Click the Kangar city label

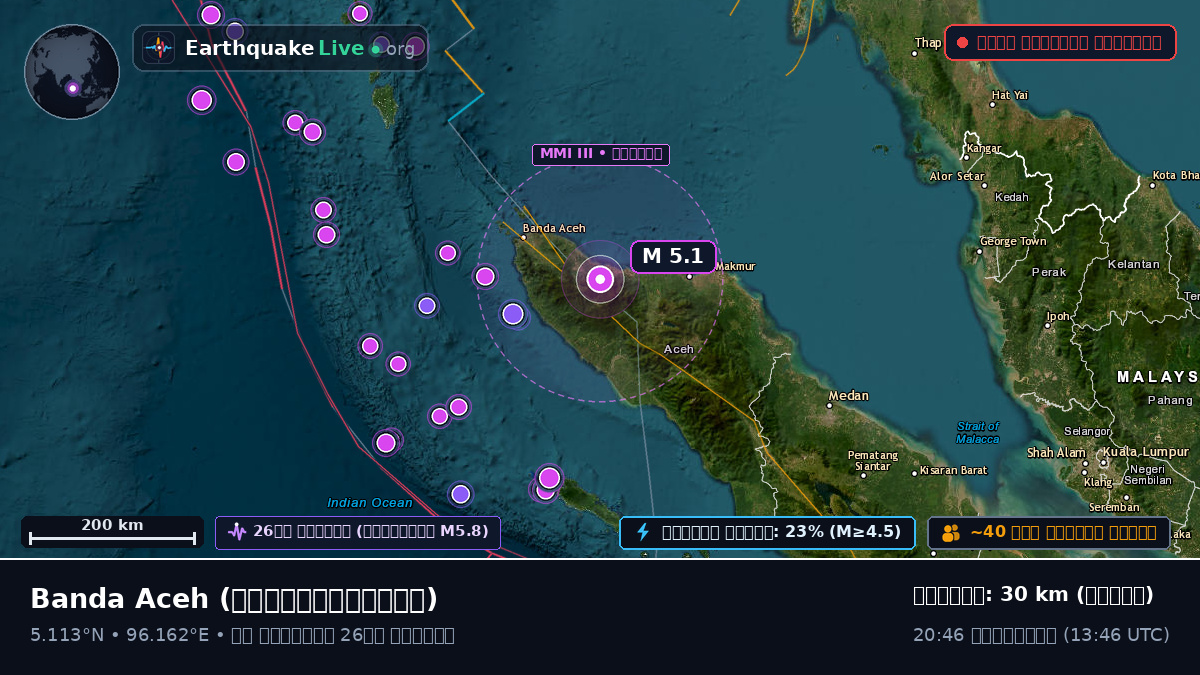[983, 149]
